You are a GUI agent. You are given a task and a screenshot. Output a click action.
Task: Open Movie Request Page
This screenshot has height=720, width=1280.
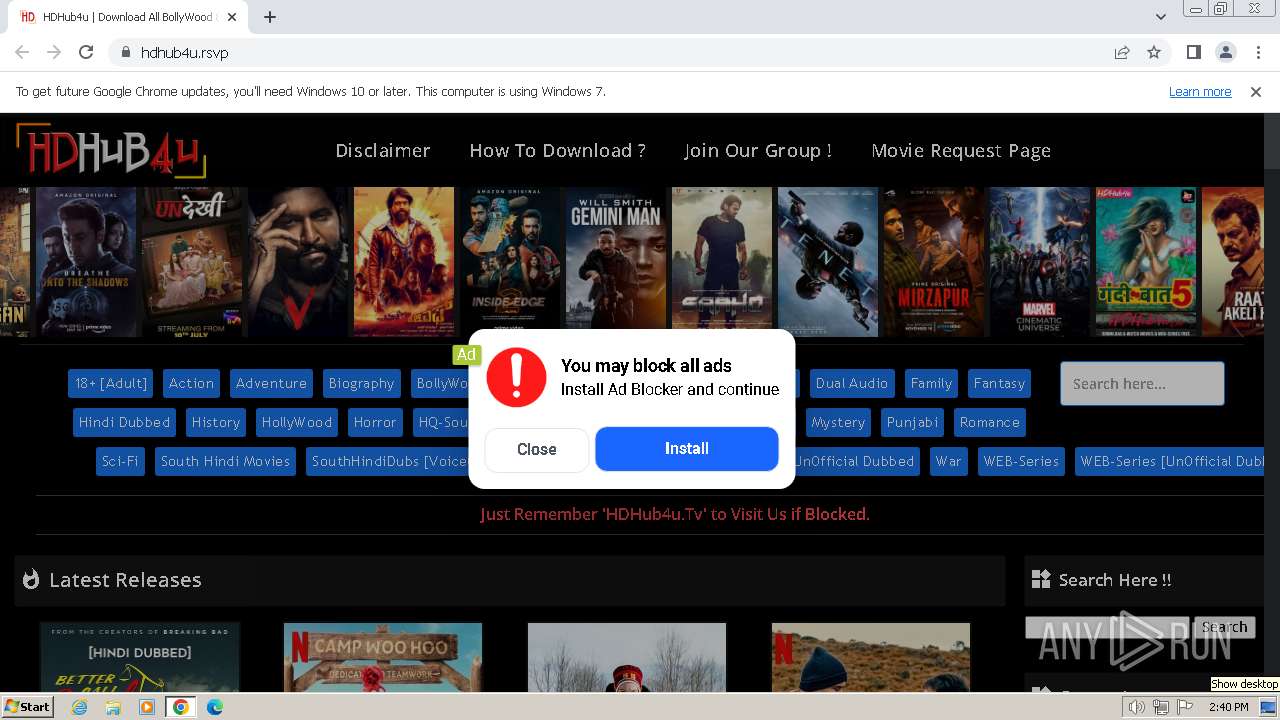pos(961,151)
